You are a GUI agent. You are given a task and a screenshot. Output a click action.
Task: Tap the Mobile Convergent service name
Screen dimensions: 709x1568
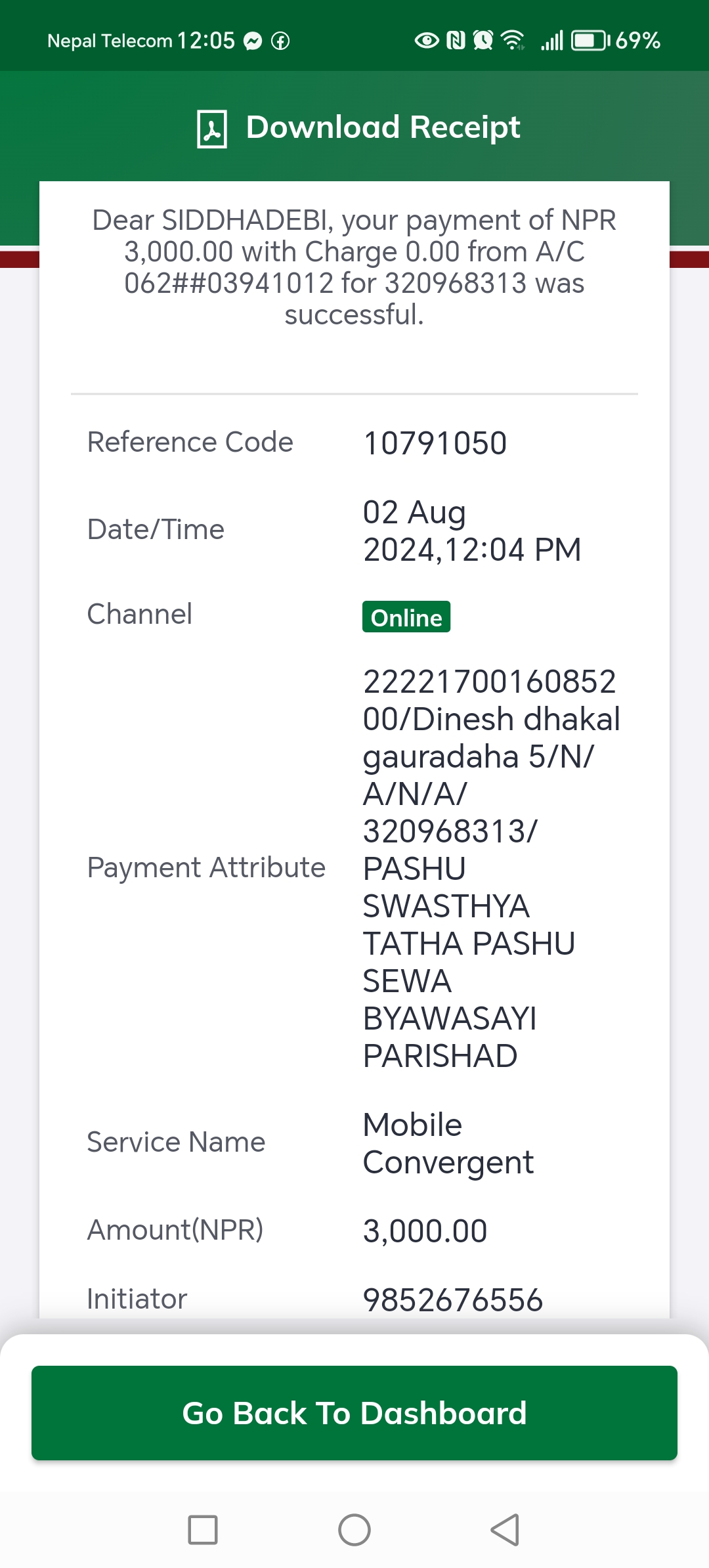click(448, 1144)
